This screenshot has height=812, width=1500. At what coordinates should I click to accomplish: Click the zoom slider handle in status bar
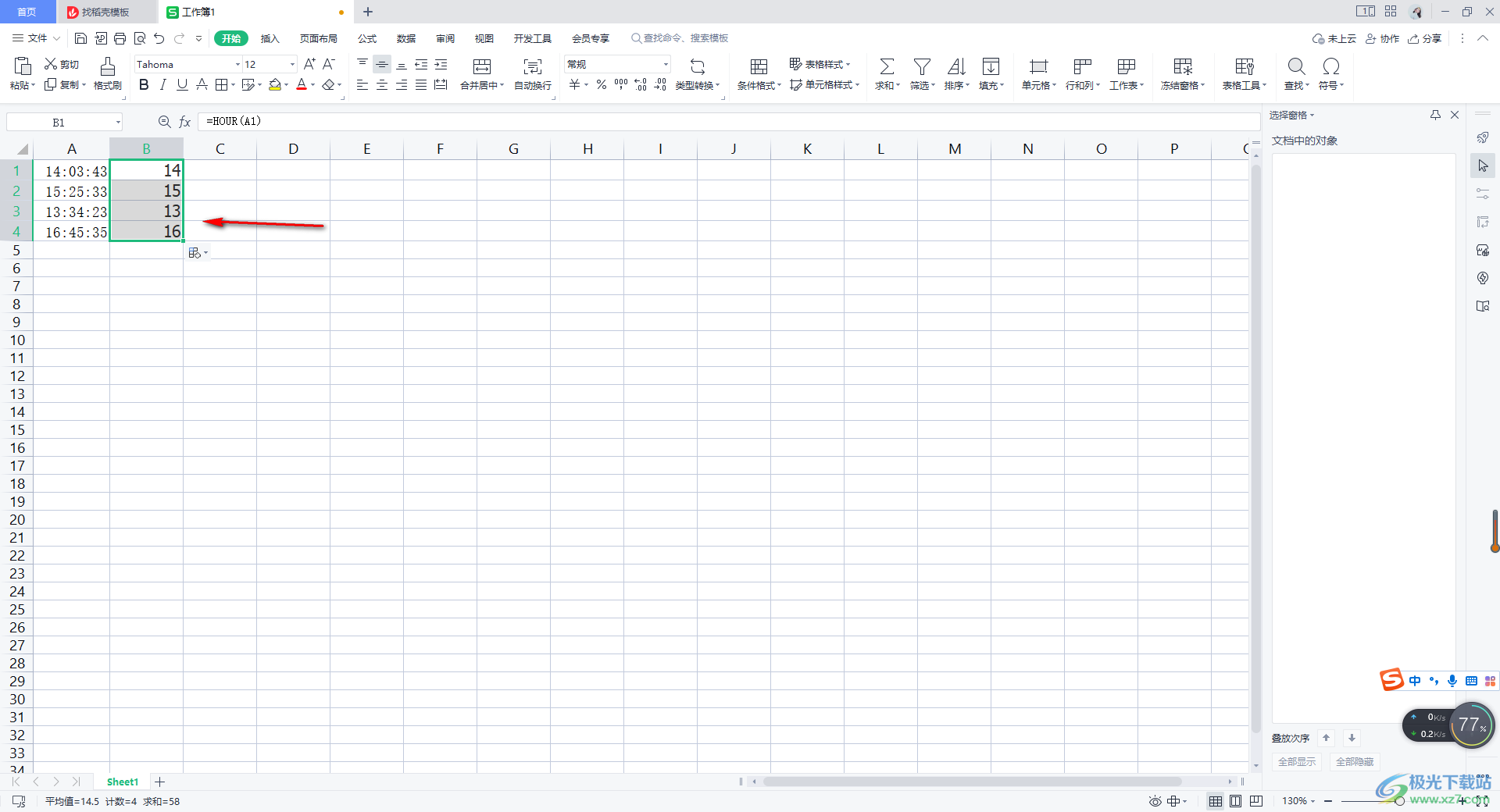1400,801
